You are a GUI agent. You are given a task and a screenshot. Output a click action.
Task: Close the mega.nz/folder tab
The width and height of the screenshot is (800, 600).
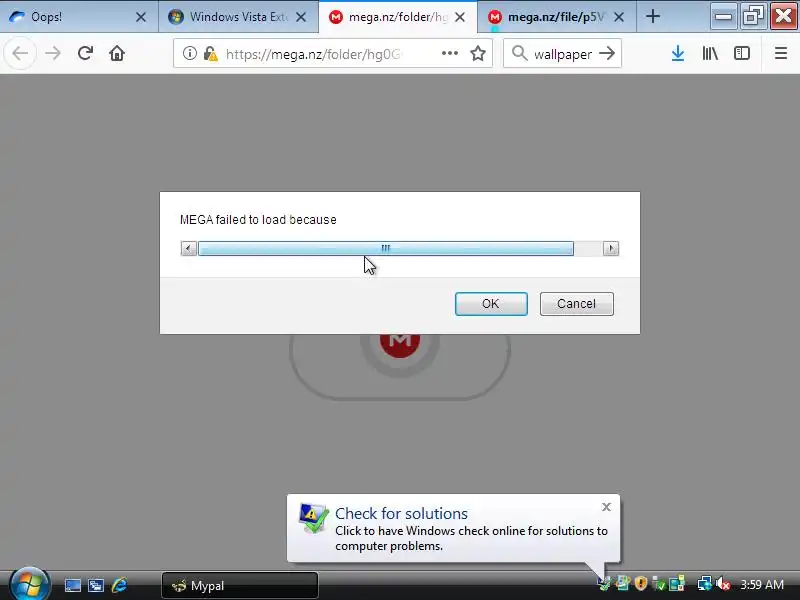(x=460, y=17)
